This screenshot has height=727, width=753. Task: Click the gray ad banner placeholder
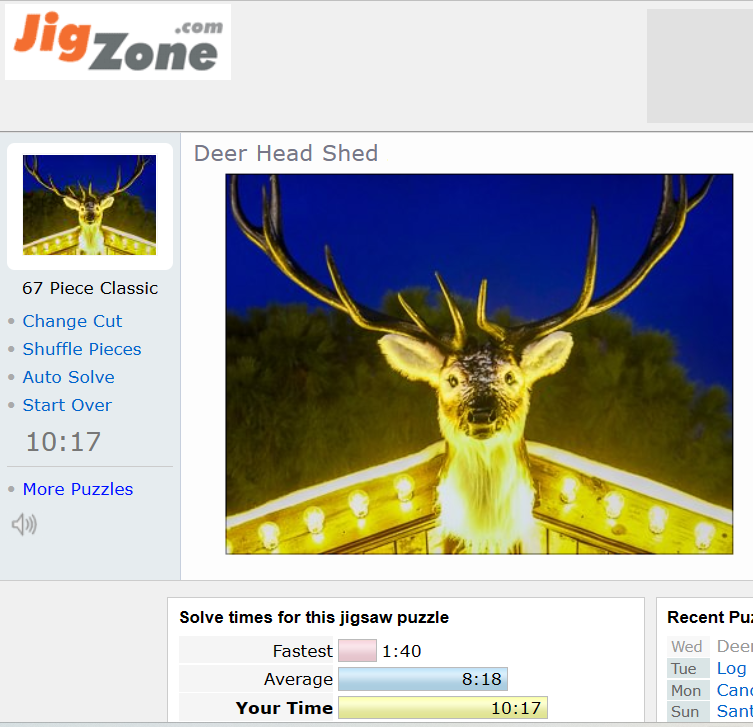[x=700, y=66]
